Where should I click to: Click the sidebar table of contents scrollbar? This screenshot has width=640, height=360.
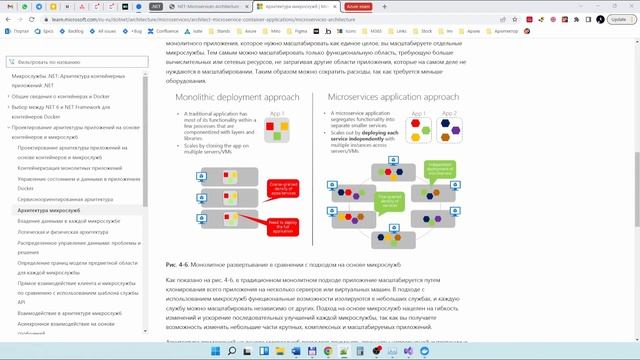coord(145,141)
